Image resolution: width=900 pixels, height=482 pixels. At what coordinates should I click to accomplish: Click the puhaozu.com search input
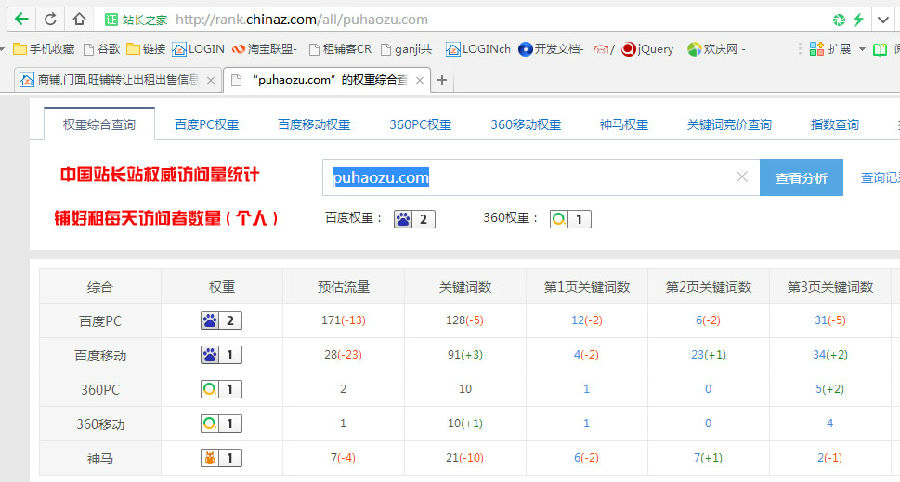coord(541,177)
